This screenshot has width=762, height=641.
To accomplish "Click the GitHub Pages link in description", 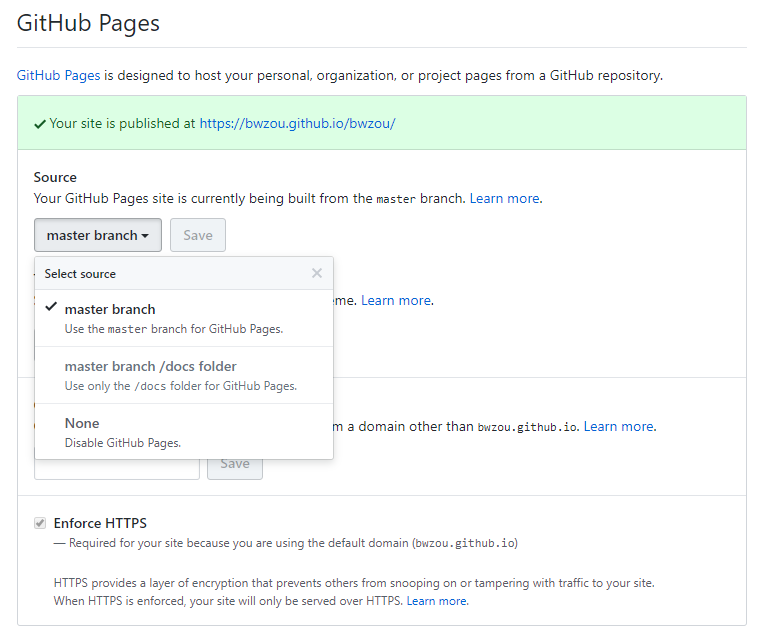I will coord(58,75).
